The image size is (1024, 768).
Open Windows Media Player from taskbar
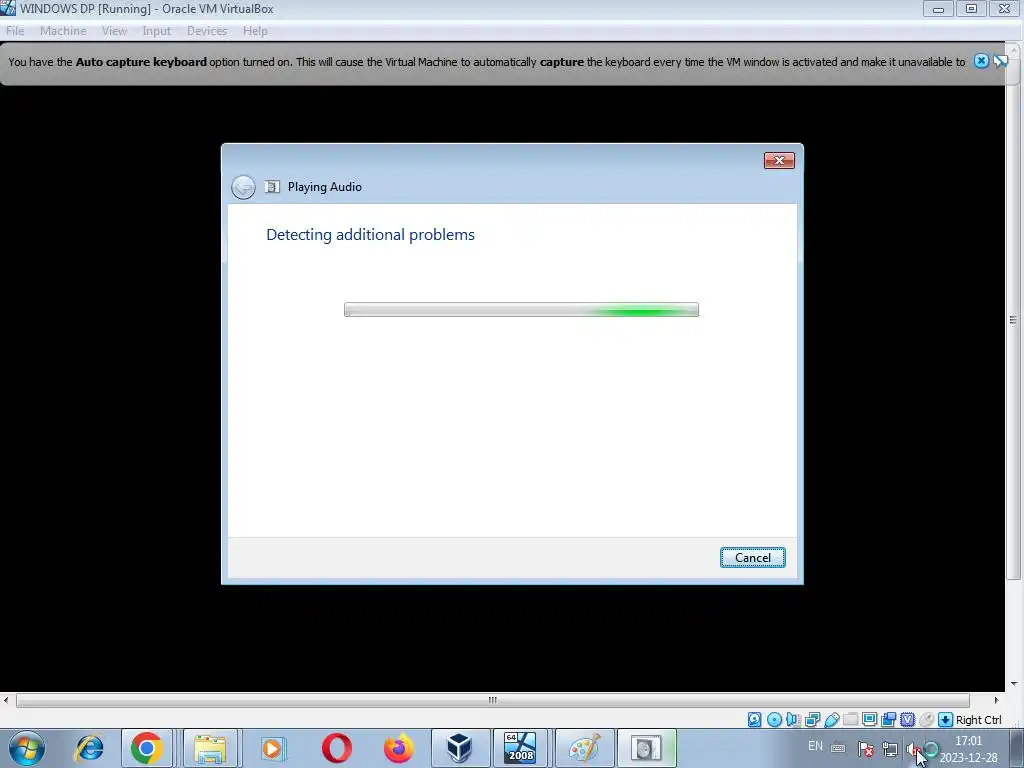pyautogui.click(x=272, y=748)
